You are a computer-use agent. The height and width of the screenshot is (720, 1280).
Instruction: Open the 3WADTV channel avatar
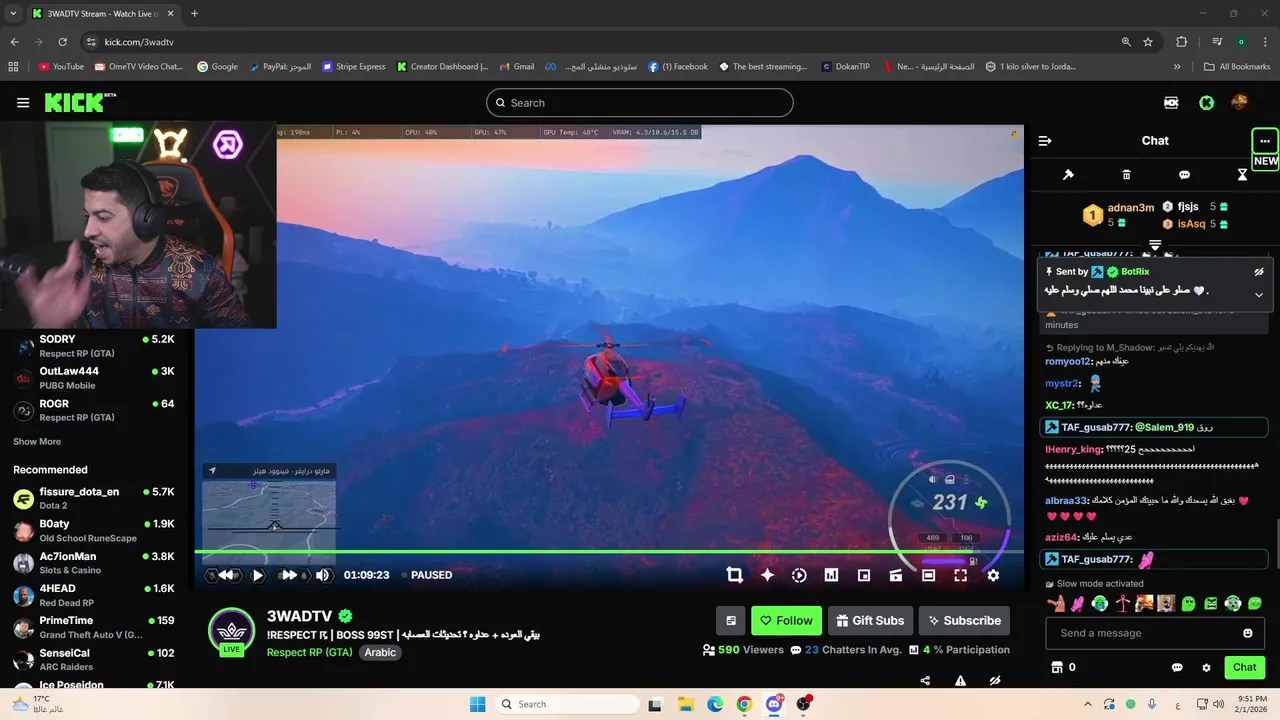click(x=231, y=630)
